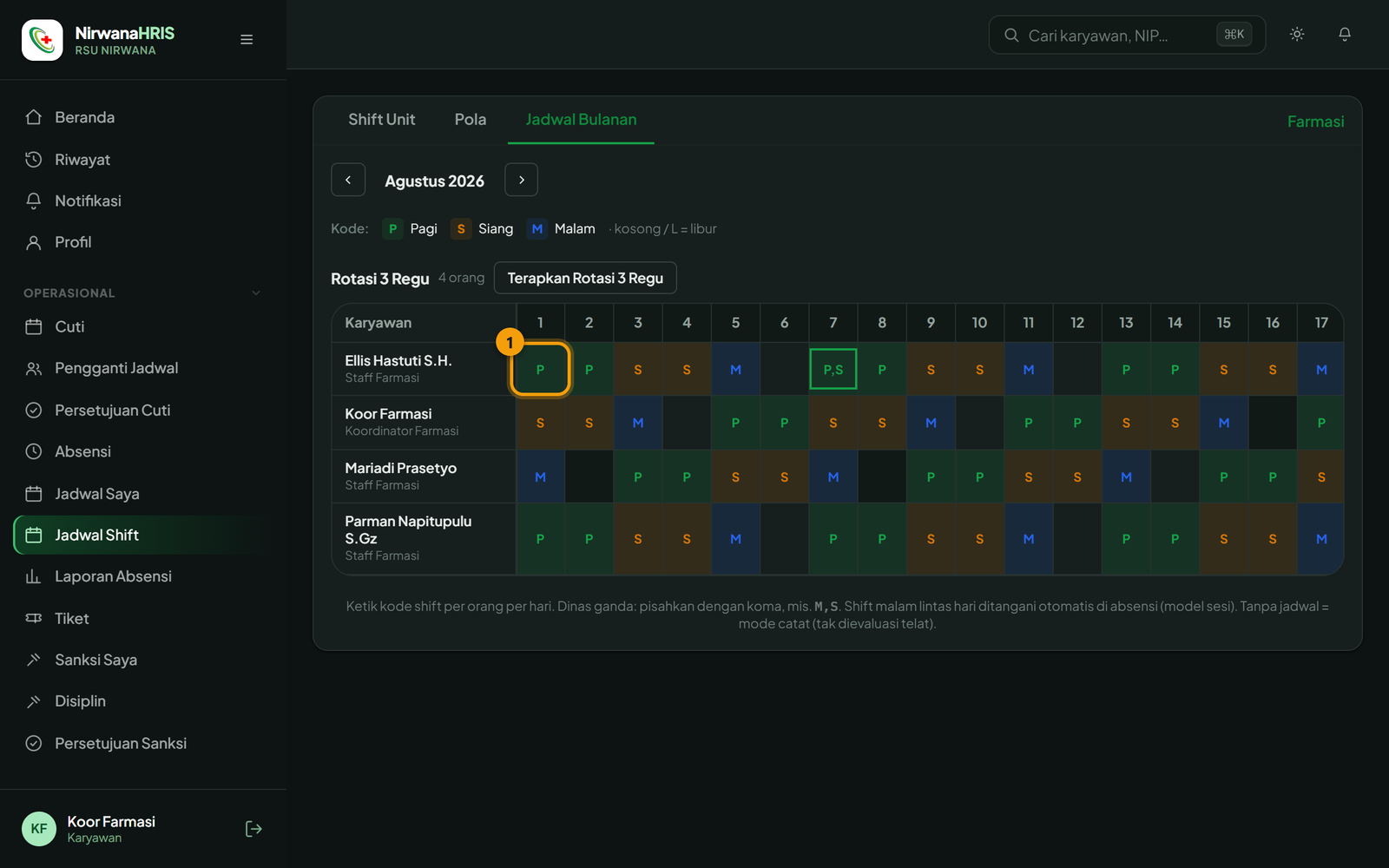Open the Persetujuan Sanksi check icon
Screen dimensions: 1389x868
pos(34,743)
